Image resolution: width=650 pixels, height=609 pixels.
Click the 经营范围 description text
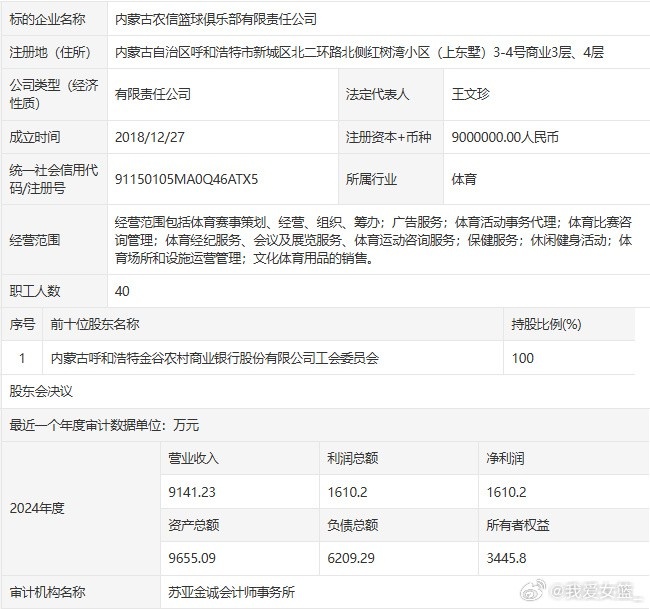(373, 240)
